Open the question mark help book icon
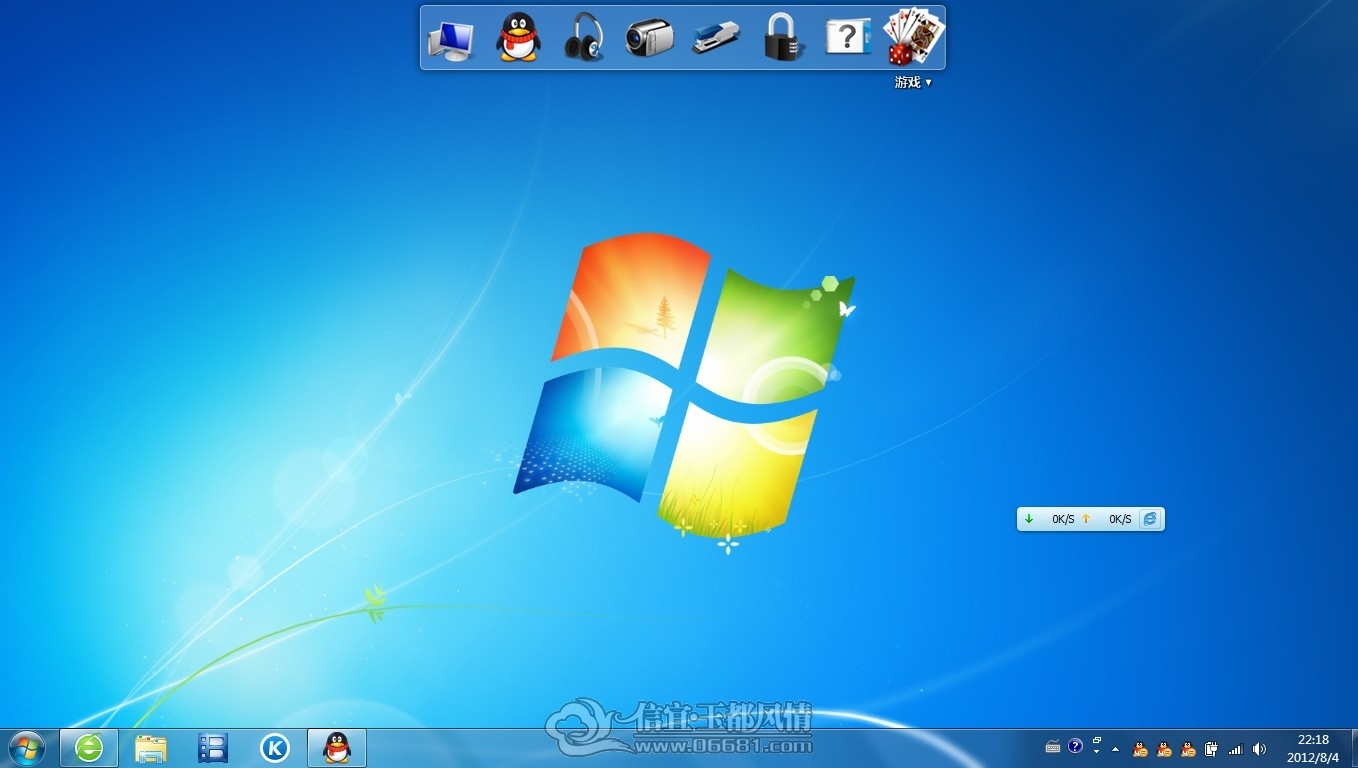This screenshot has height=768, width=1358. (x=847, y=38)
